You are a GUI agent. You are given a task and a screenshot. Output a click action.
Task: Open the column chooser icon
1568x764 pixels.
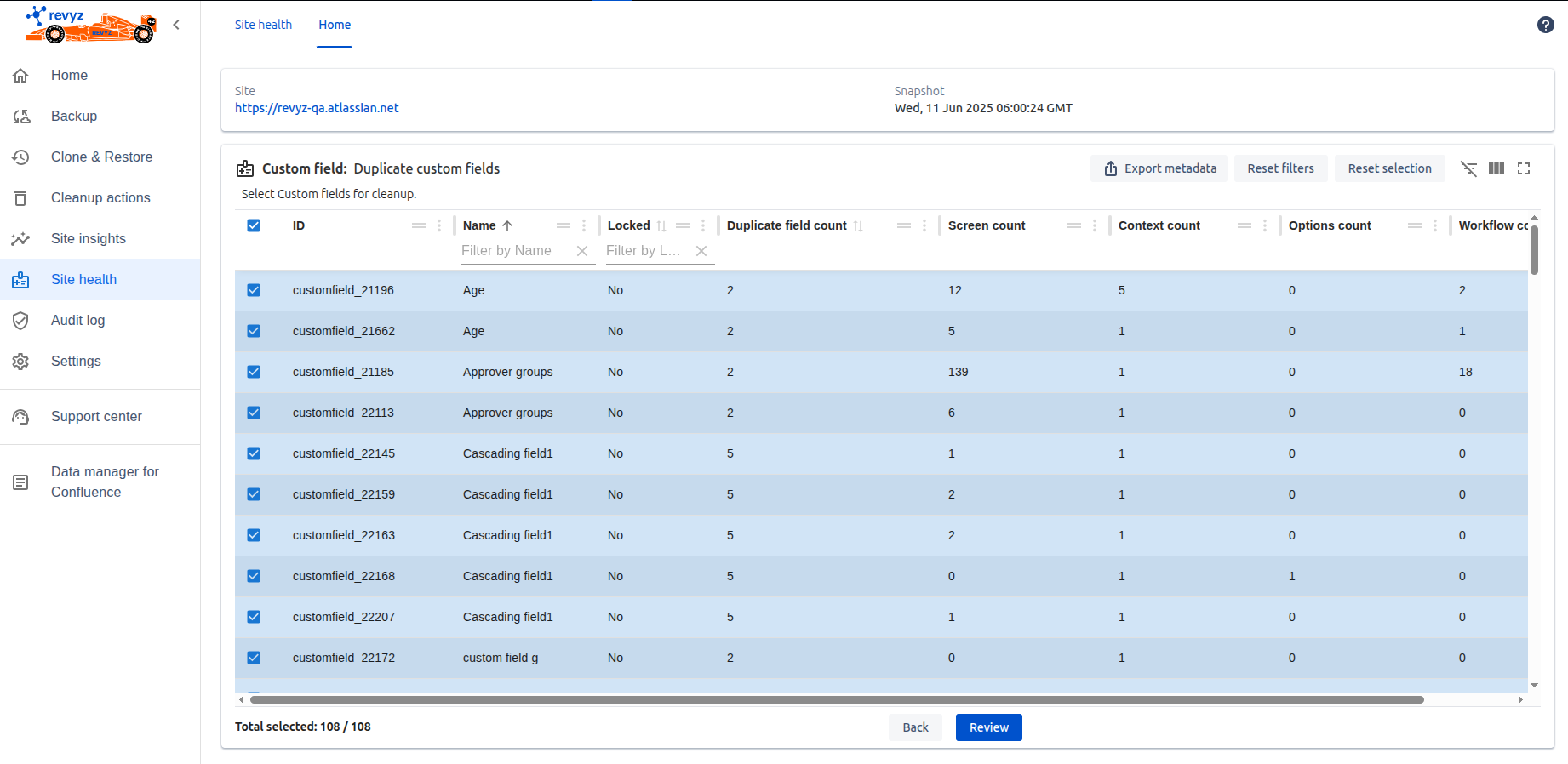tap(1496, 168)
